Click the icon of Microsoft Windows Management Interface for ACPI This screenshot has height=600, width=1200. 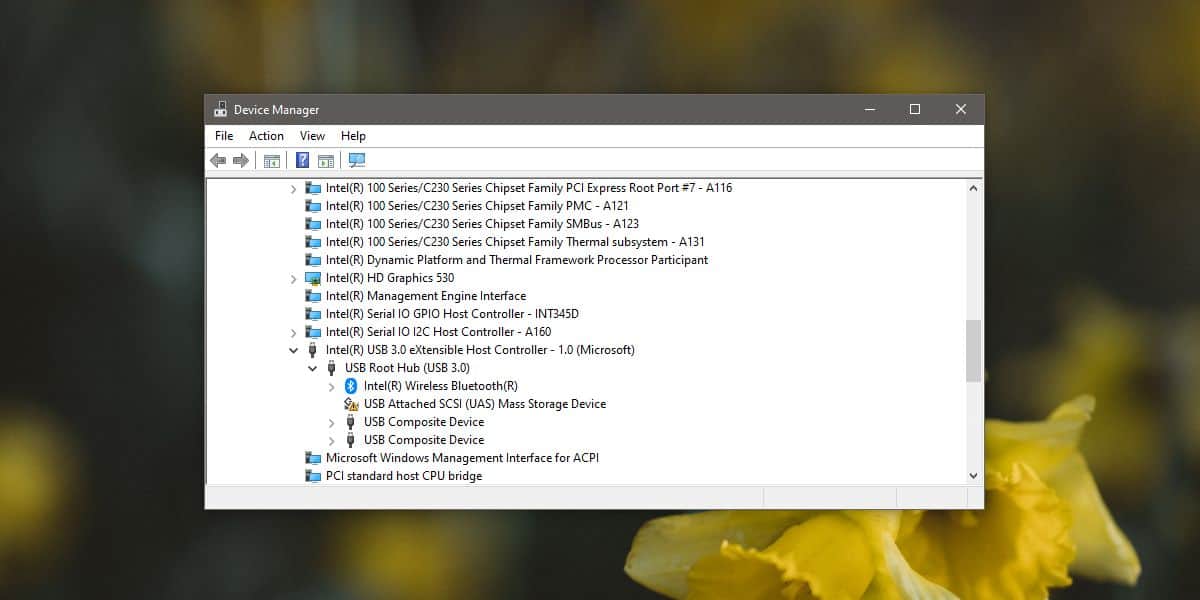[x=313, y=458]
